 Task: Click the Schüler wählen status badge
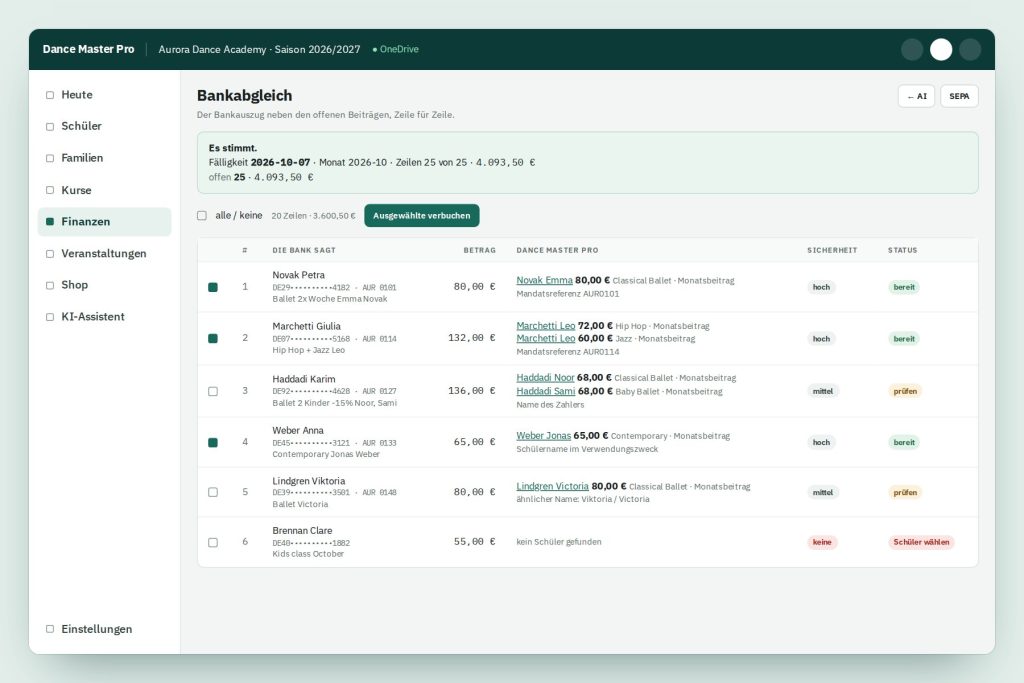[921, 542]
